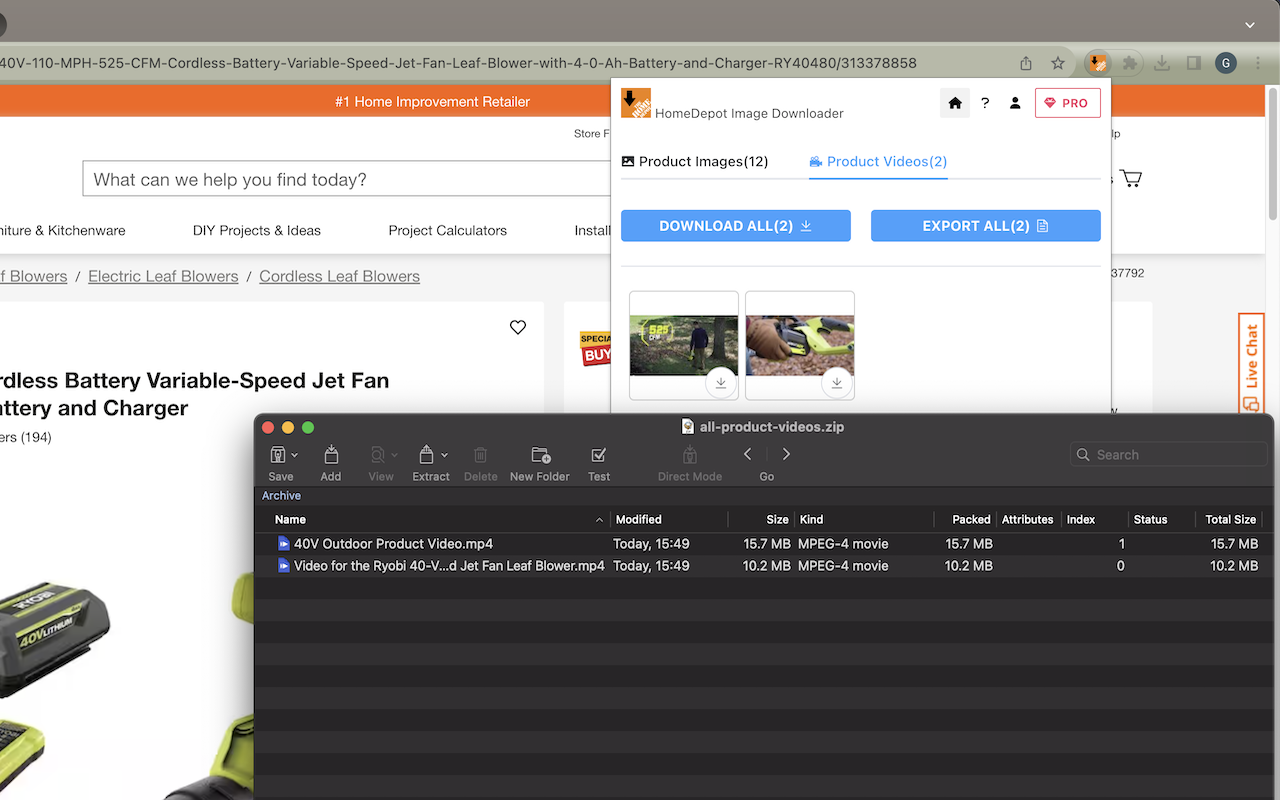
Task: Click the HomeDepot Image Downloader extension icon
Action: point(1098,63)
